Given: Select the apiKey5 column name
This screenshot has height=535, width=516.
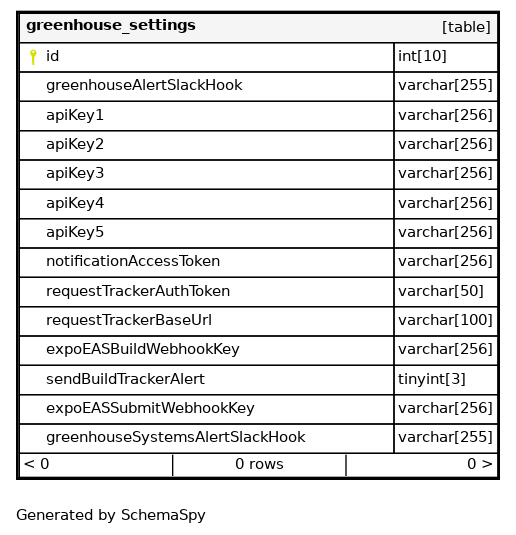Looking at the screenshot, I should coord(75,233).
